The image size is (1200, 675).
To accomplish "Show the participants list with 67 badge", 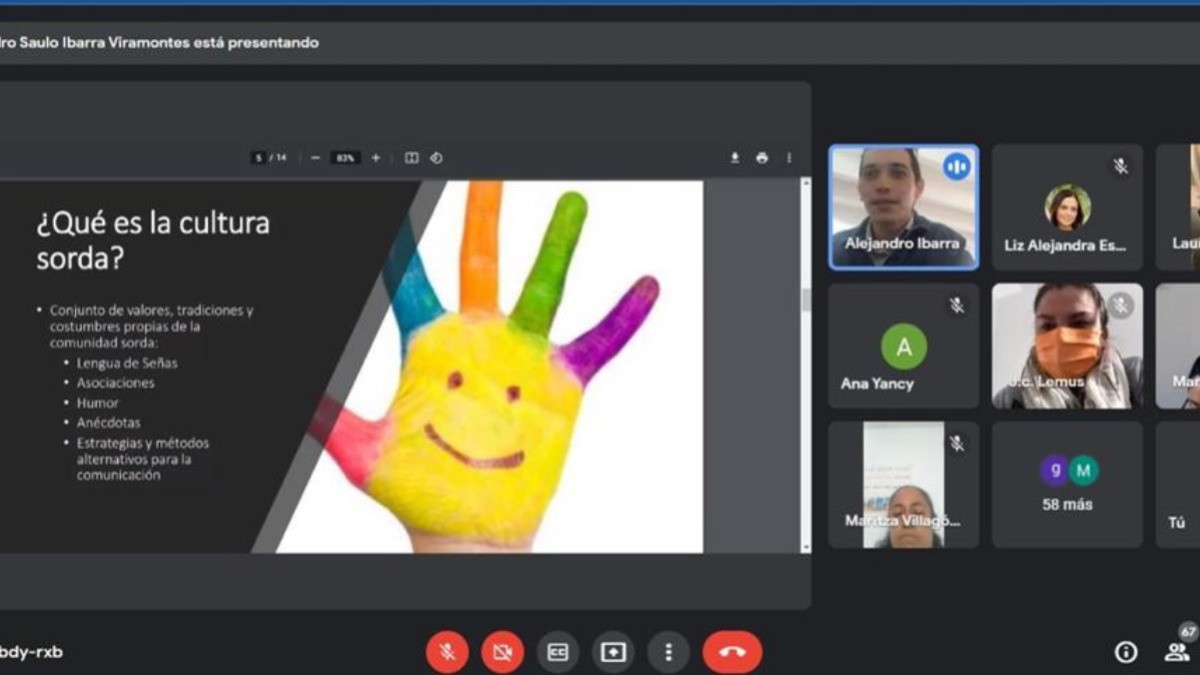I will (1176, 652).
